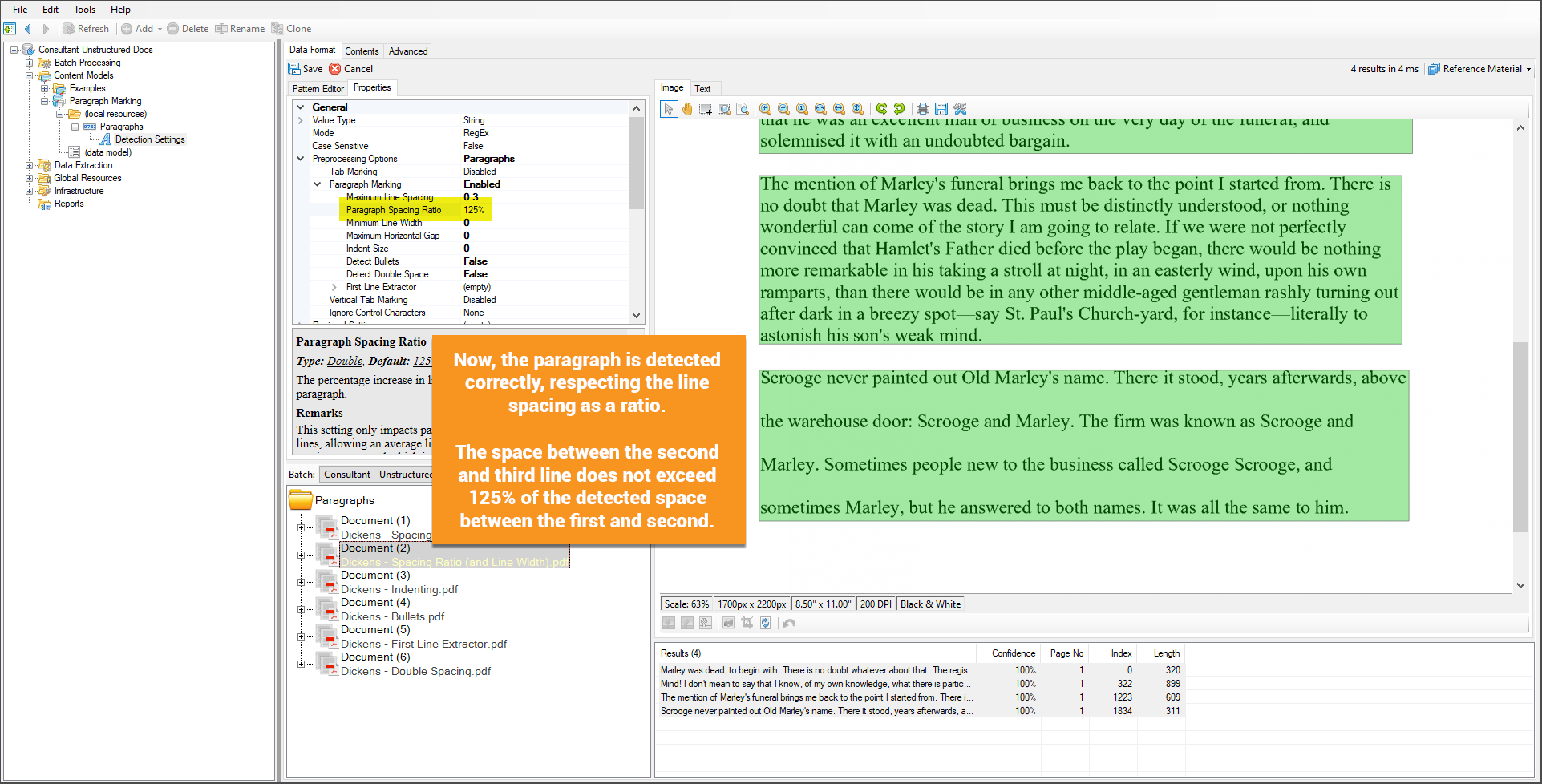1542x784 pixels.
Task: Click the Cancel button
Action: tap(351, 69)
